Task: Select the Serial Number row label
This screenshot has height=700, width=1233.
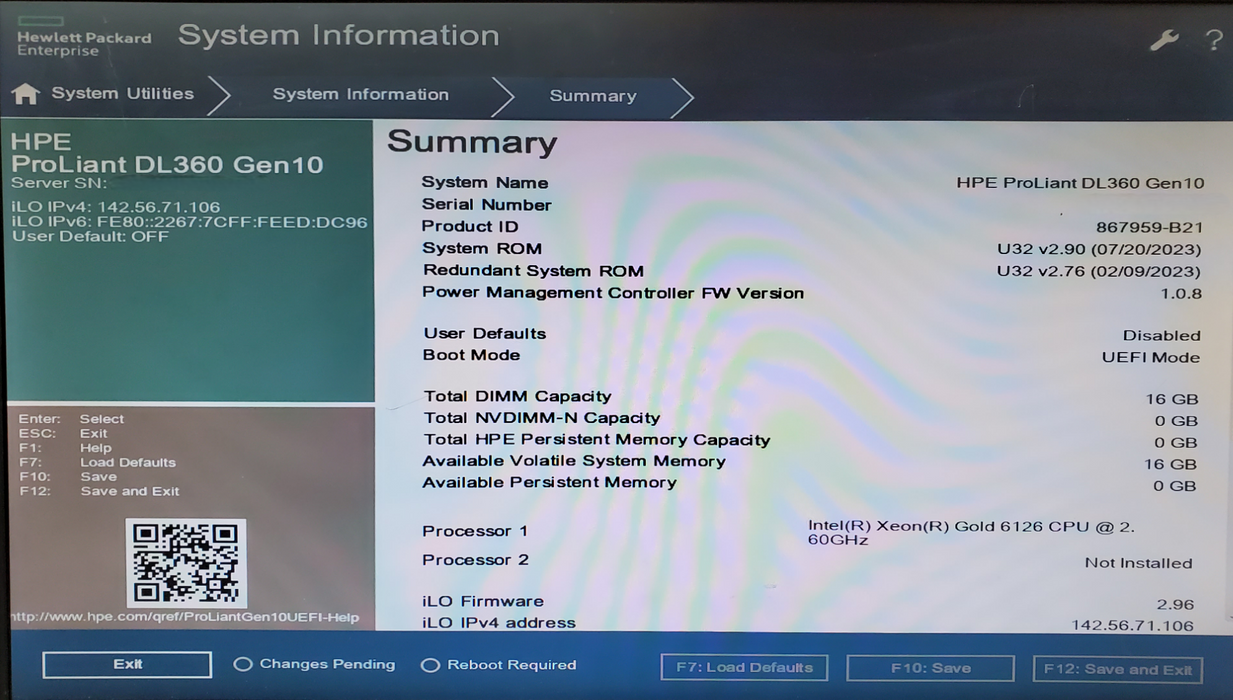Action: [x=486, y=204]
